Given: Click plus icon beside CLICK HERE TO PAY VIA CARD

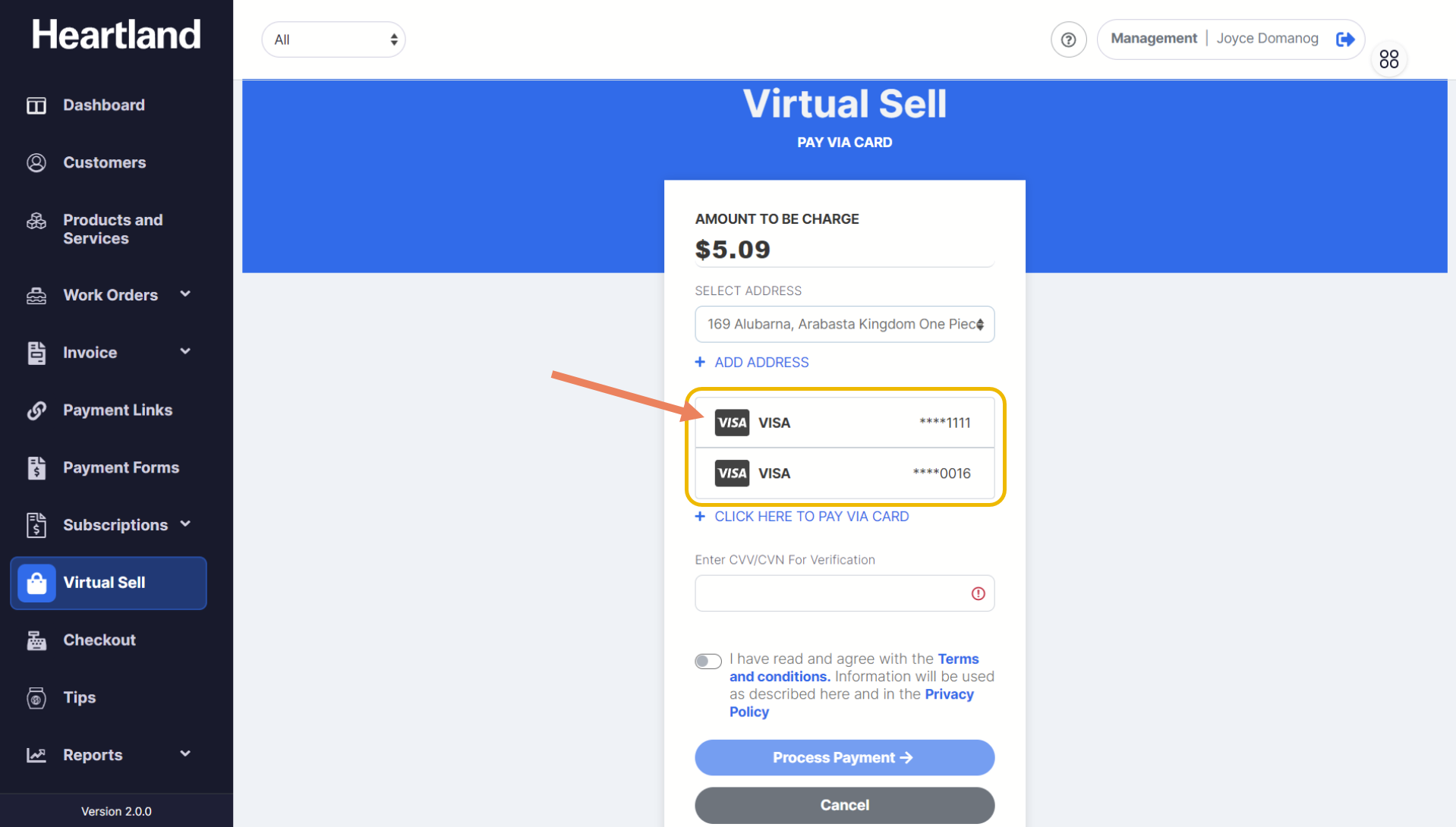Looking at the screenshot, I should coord(700,516).
